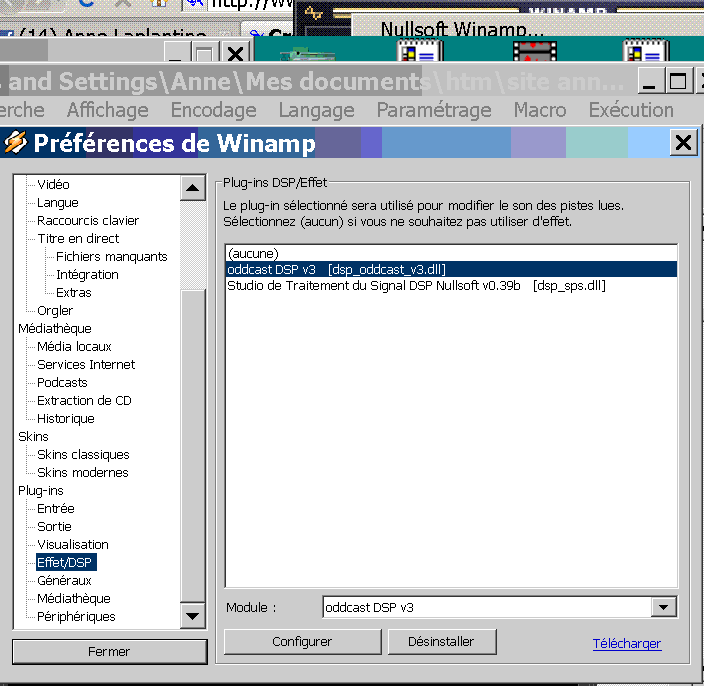
Task: Open Historique preferences page
Action: coord(66,418)
